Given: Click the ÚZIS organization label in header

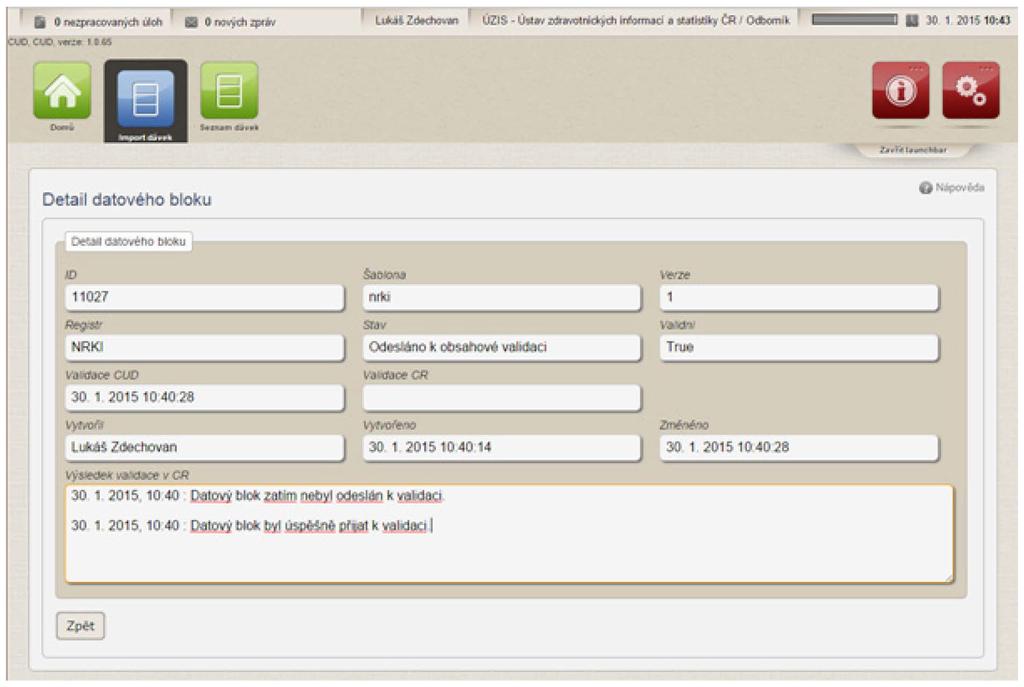Looking at the screenshot, I should click(x=635, y=20).
